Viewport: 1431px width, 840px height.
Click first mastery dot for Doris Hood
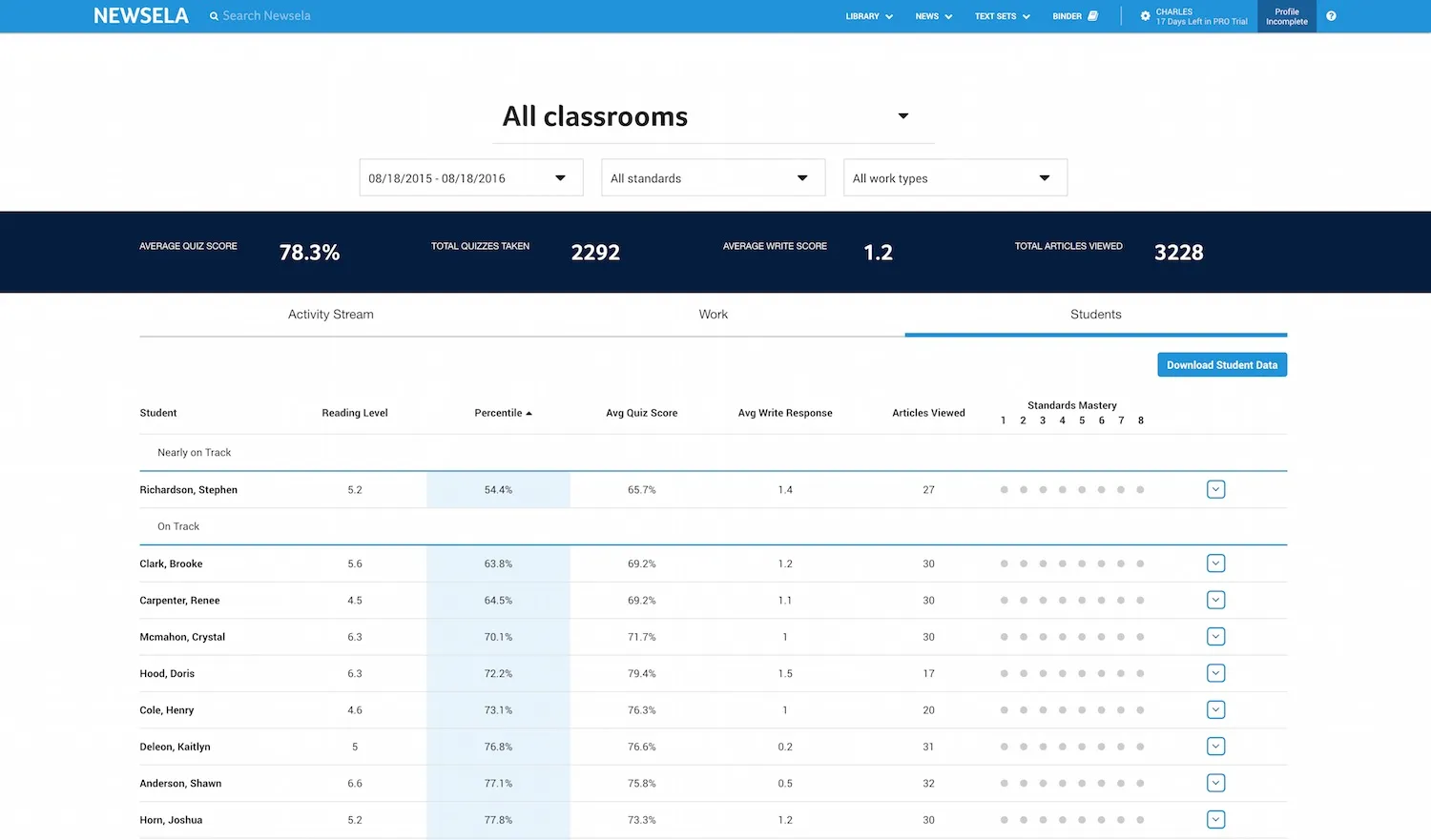(1004, 674)
